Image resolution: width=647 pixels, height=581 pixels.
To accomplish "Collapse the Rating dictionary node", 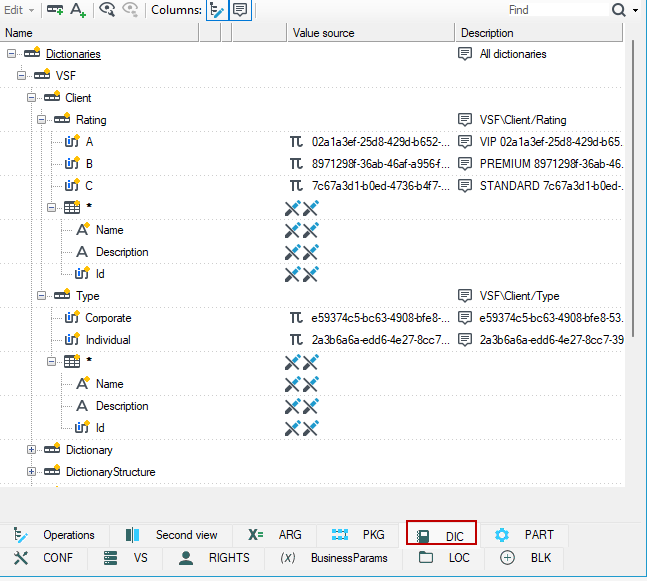I will click(x=41, y=120).
